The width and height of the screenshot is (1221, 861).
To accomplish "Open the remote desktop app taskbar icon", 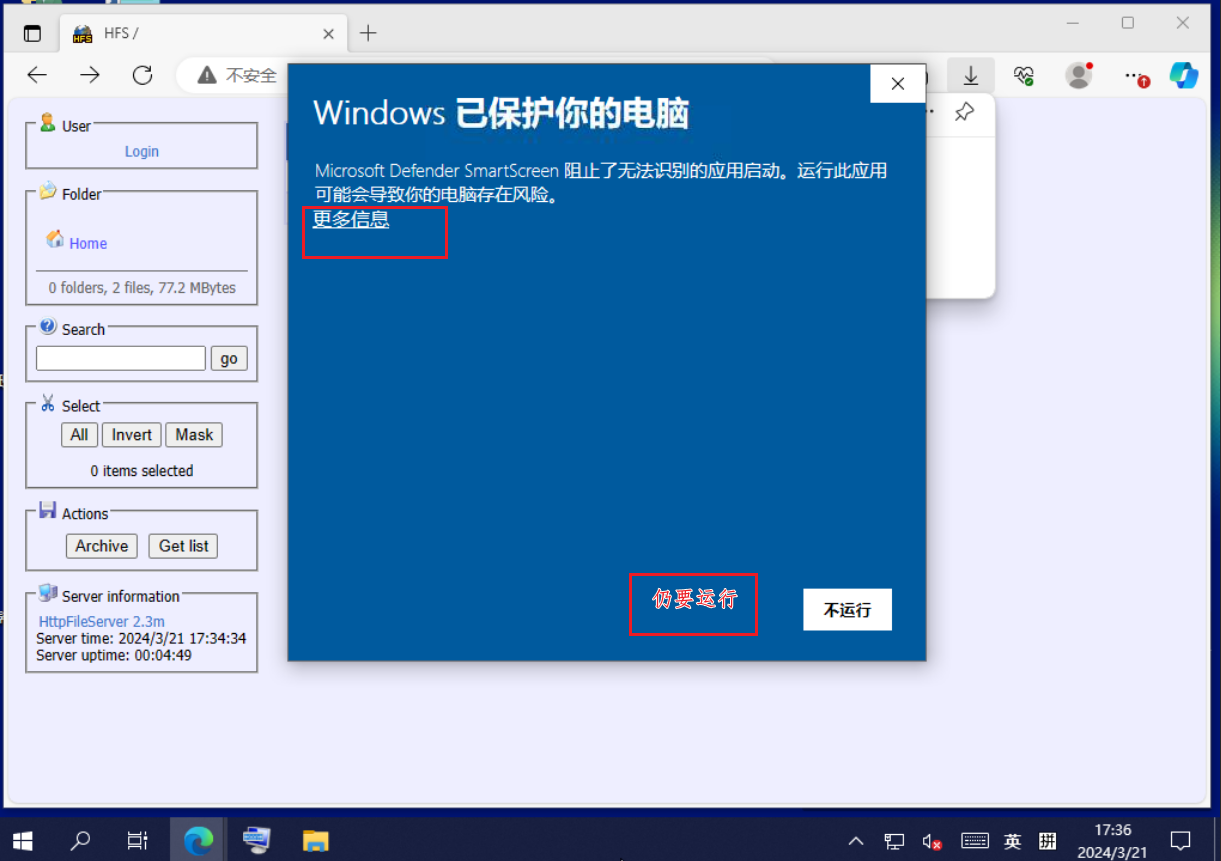I will (x=257, y=841).
